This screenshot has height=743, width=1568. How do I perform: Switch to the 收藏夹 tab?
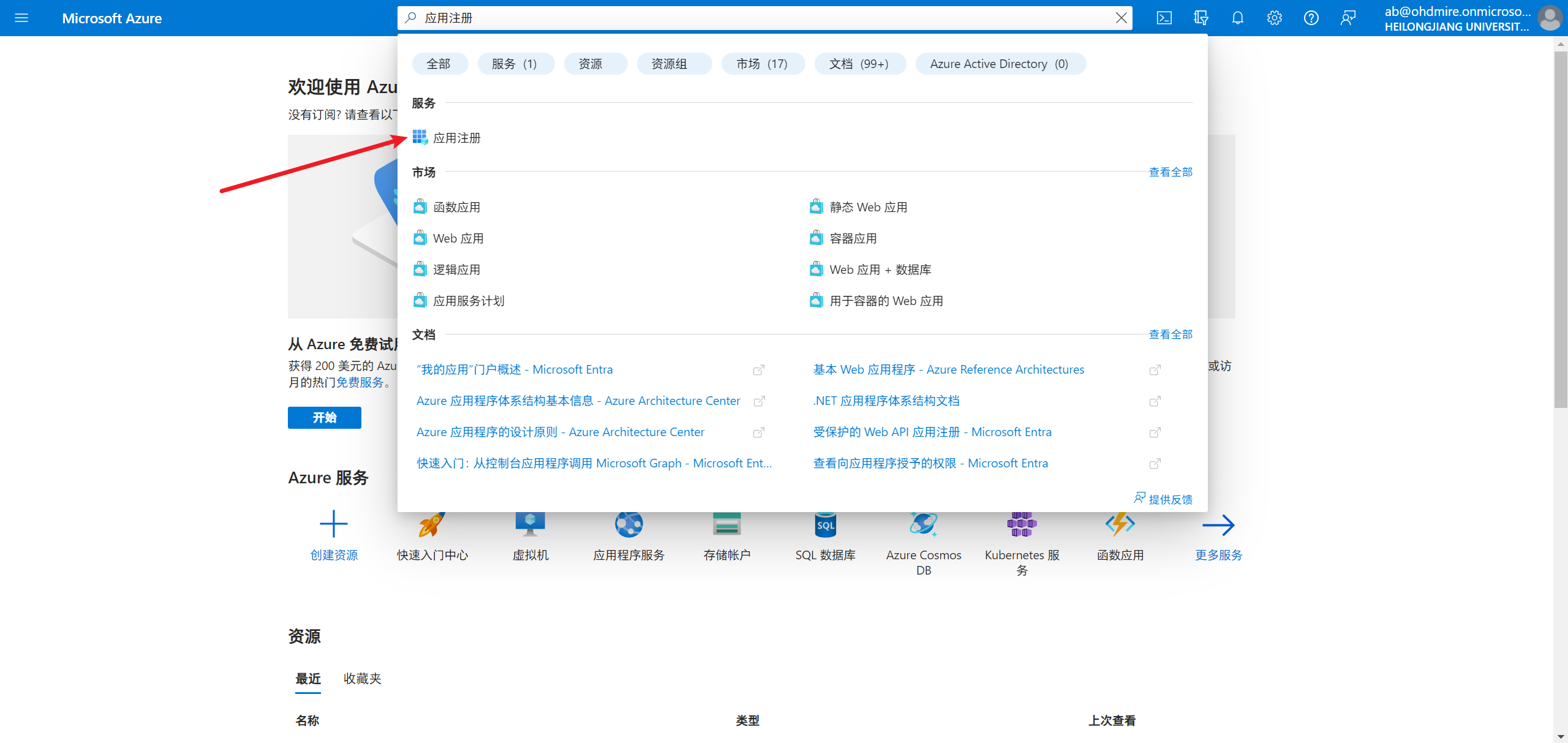coord(361,679)
